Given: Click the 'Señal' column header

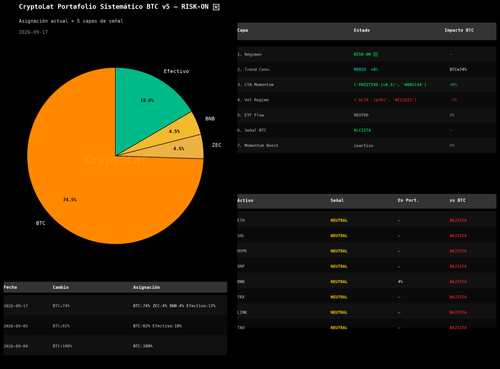Looking at the screenshot, I should pyautogui.click(x=337, y=200).
